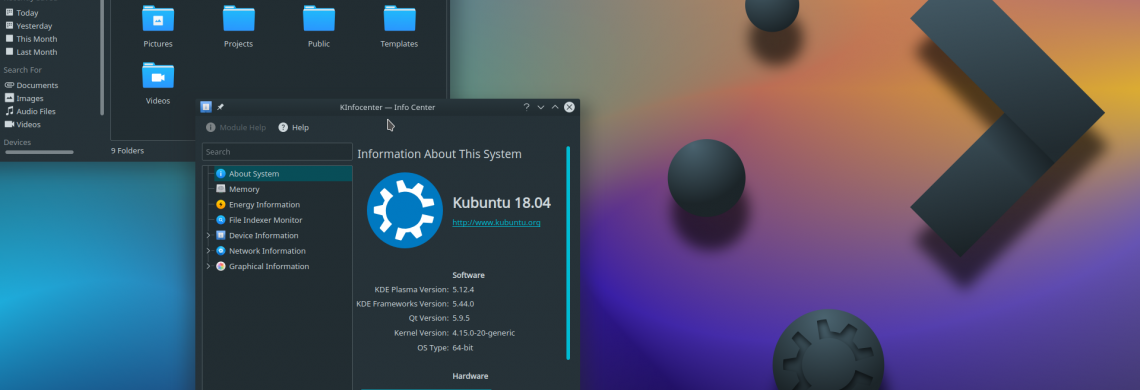
Task: Expand the Graphical Information tree node
Action: [208, 266]
